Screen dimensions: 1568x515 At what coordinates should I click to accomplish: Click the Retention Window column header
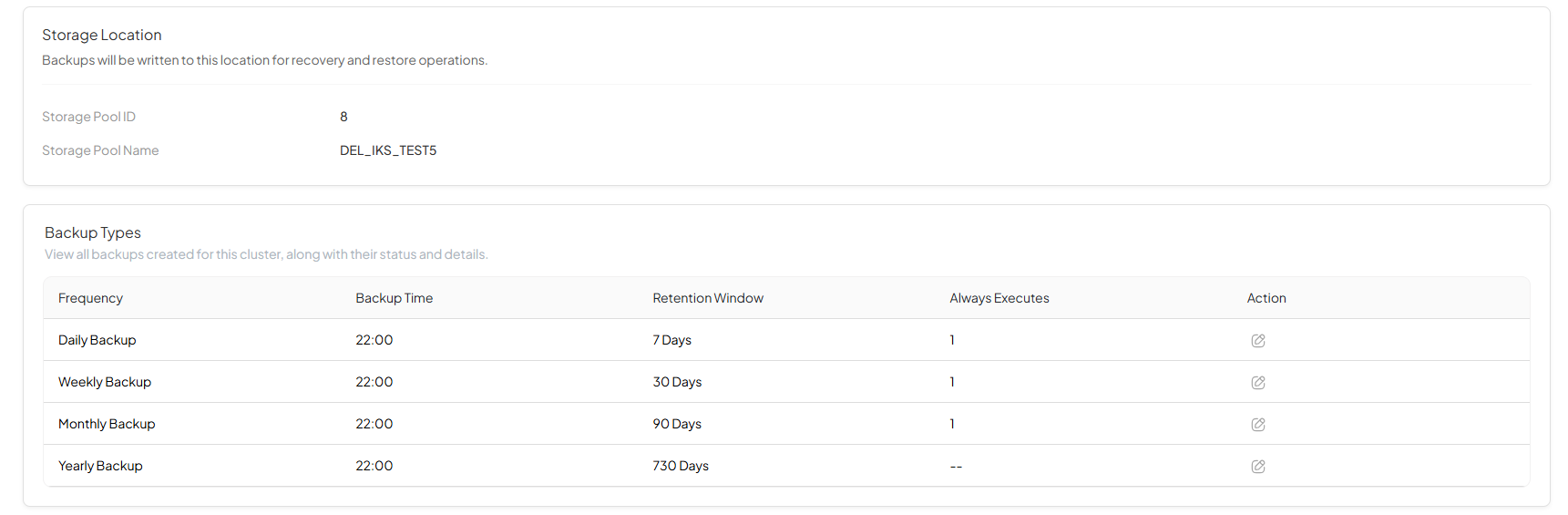708,298
